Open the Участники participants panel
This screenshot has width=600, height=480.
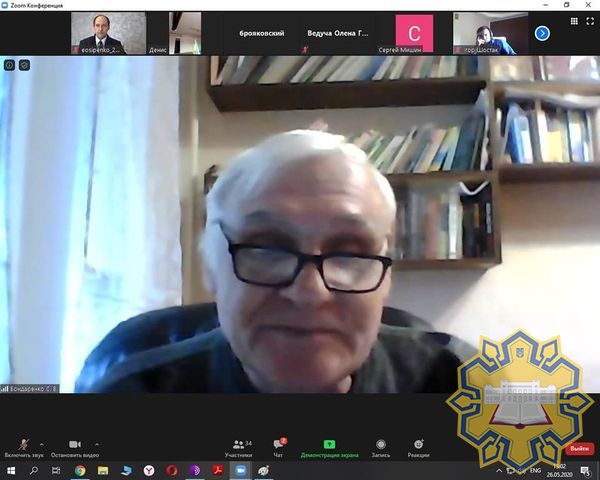[x=238, y=447]
